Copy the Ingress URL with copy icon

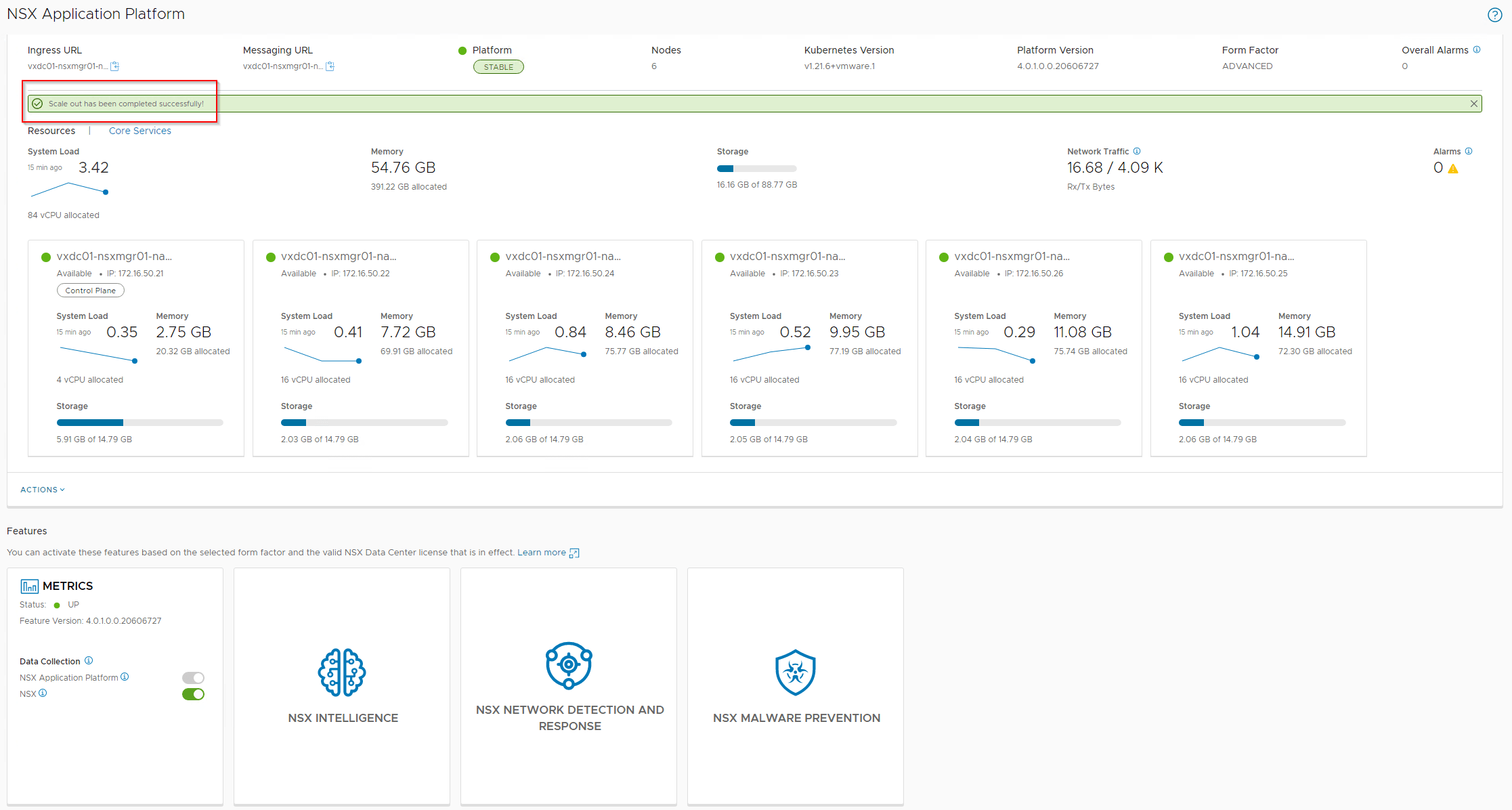115,66
